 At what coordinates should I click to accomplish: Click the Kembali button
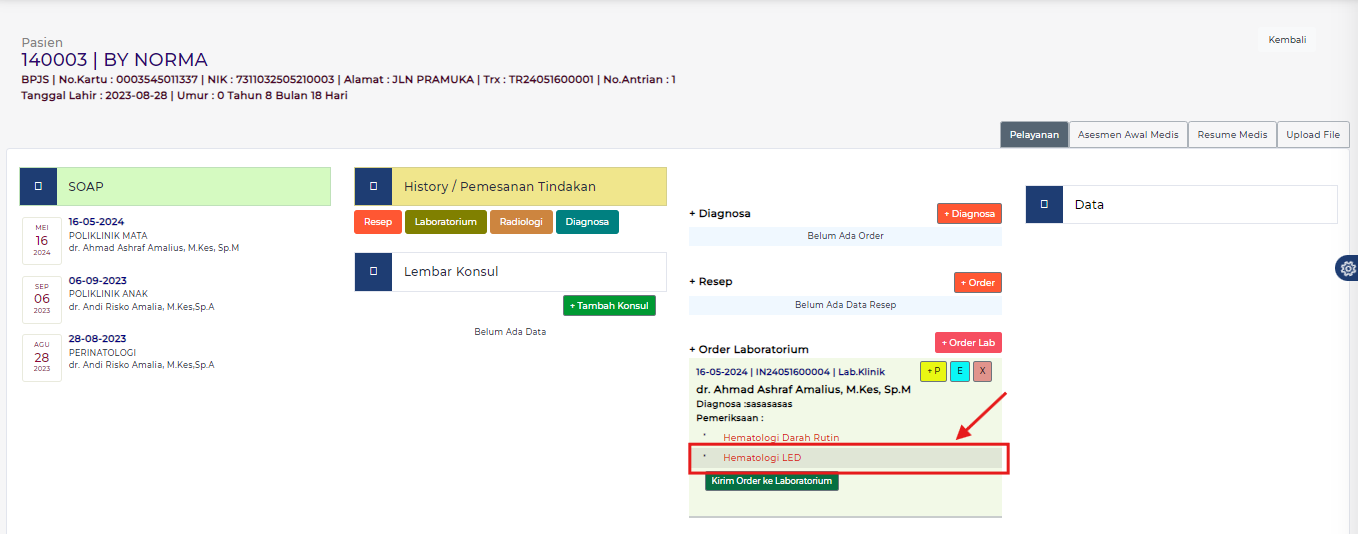click(1287, 40)
